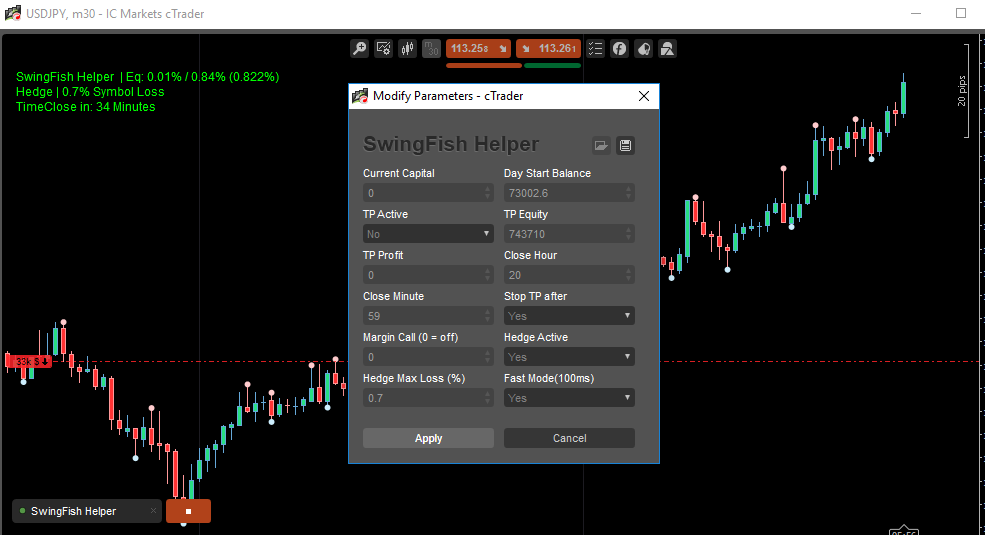Click the load parameters folder icon
Image resolution: width=985 pixels, height=535 pixels.
point(601,145)
